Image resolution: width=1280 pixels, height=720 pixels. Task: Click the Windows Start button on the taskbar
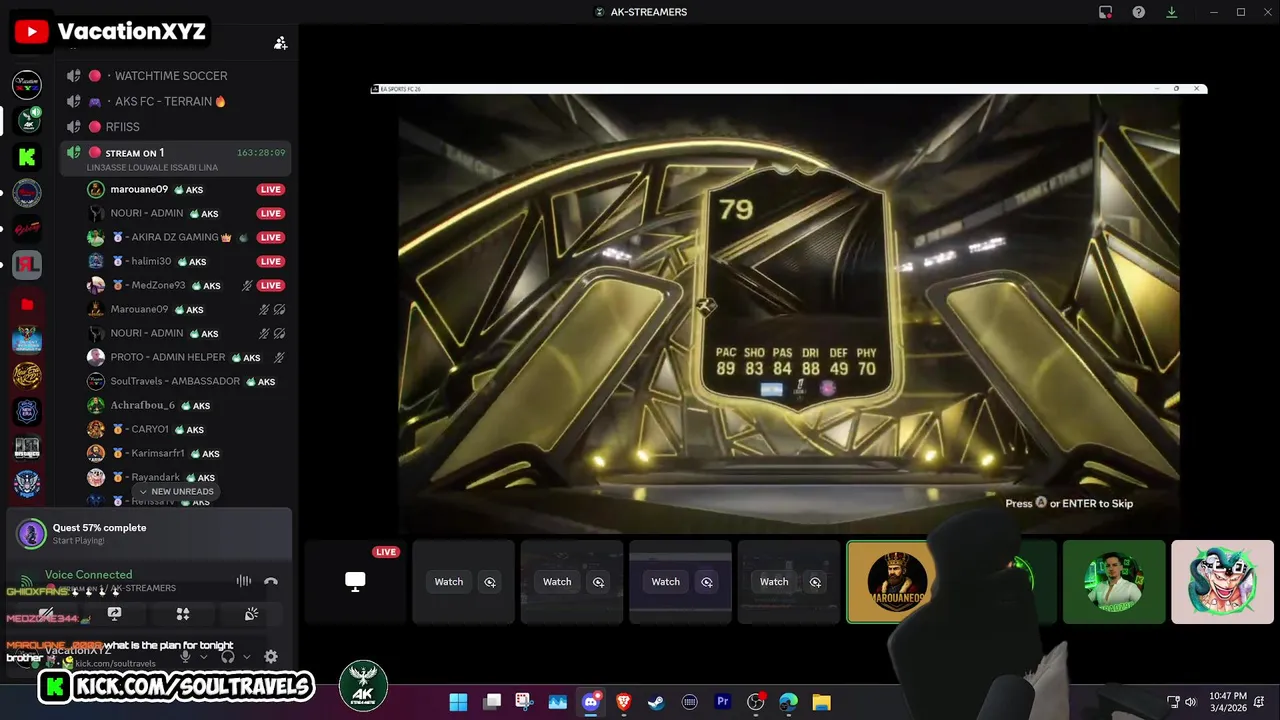click(x=458, y=702)
